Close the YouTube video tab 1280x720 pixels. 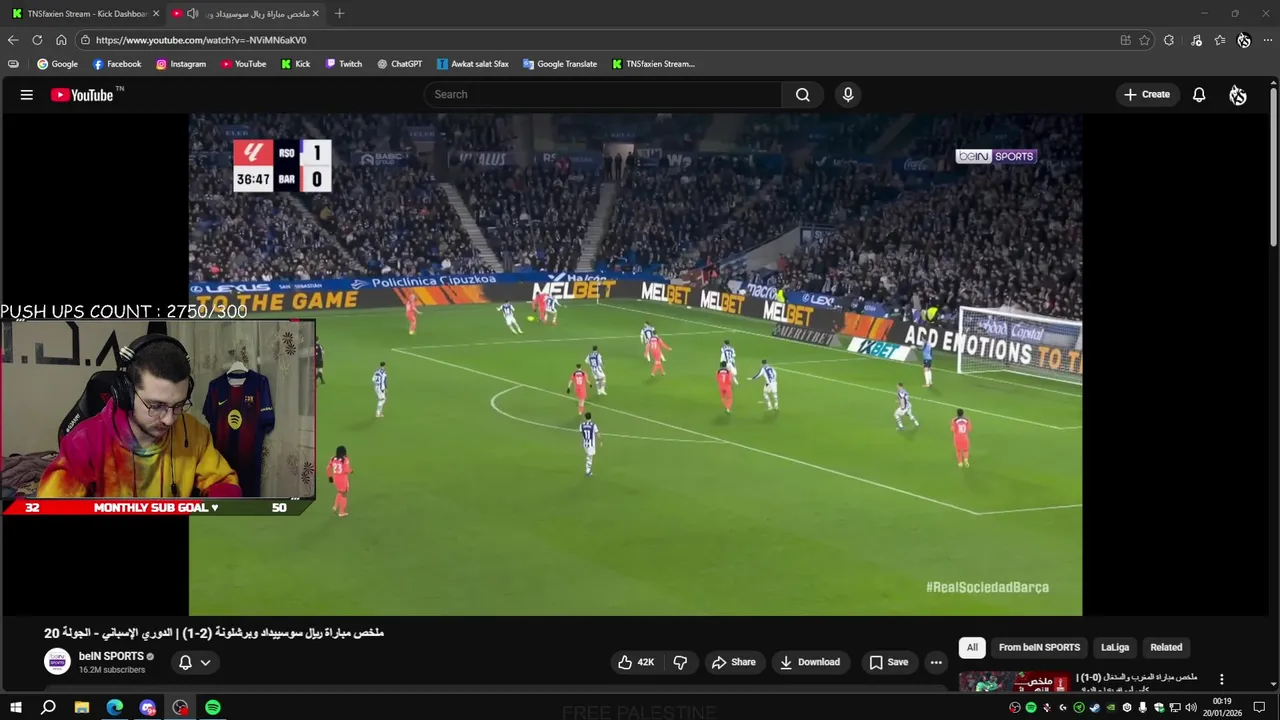point(316,13)
